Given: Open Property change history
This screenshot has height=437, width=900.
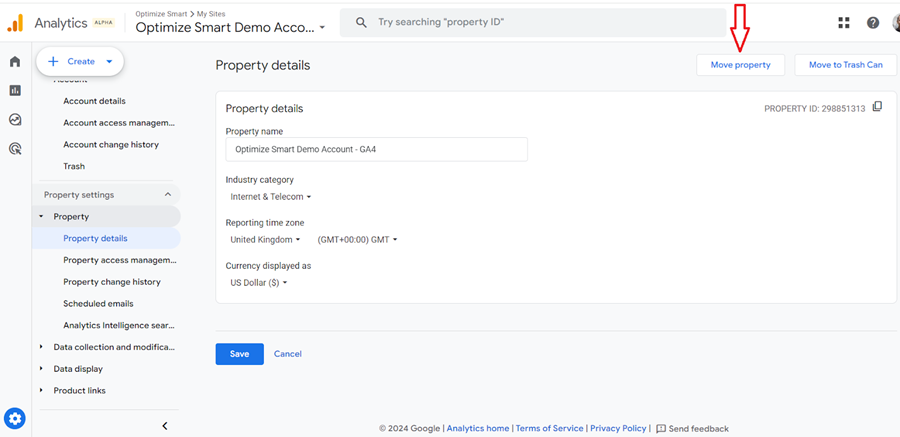Looking at the screenshot, I should pos(112,282).
